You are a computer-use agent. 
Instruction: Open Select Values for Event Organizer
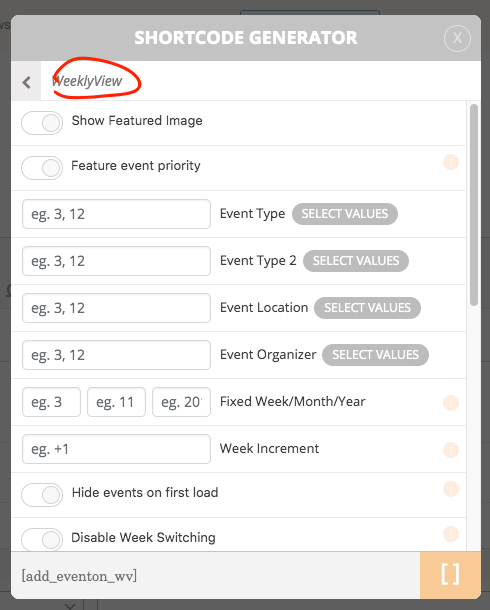[375, 355]
